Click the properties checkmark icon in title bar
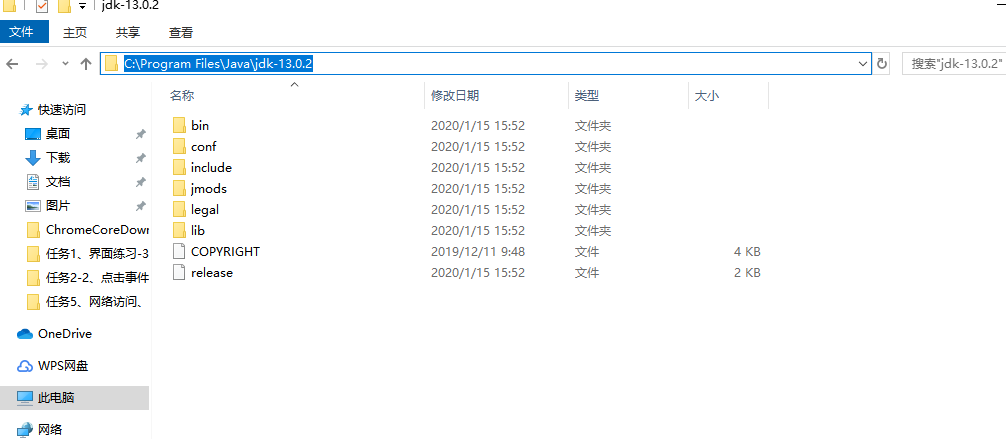Viewport: 1006px width, 439px height. [42, 6]
